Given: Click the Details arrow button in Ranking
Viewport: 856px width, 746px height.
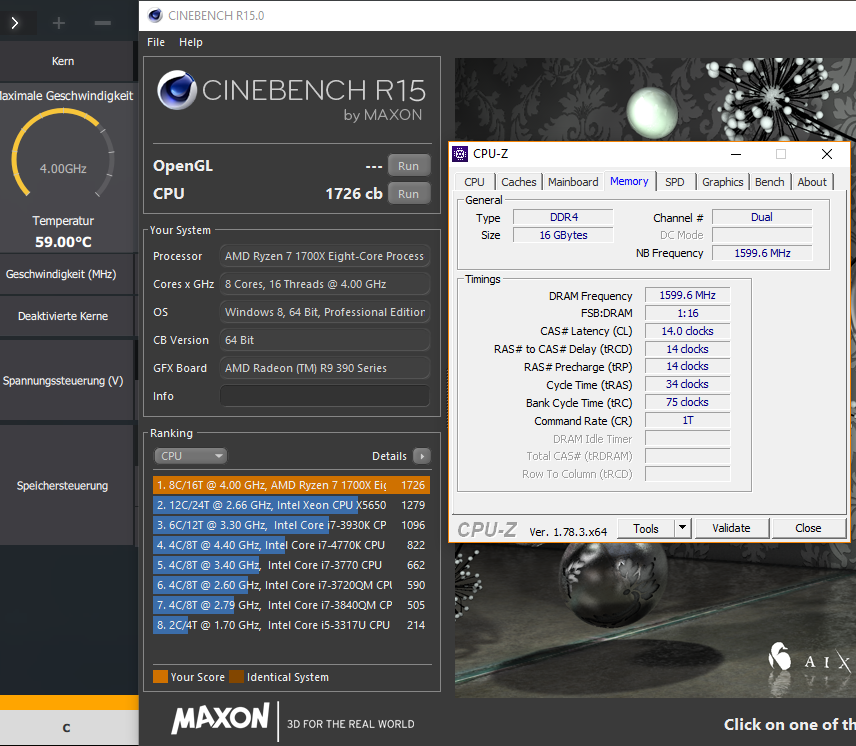Looking at the screenshot, I should point(422,456).
